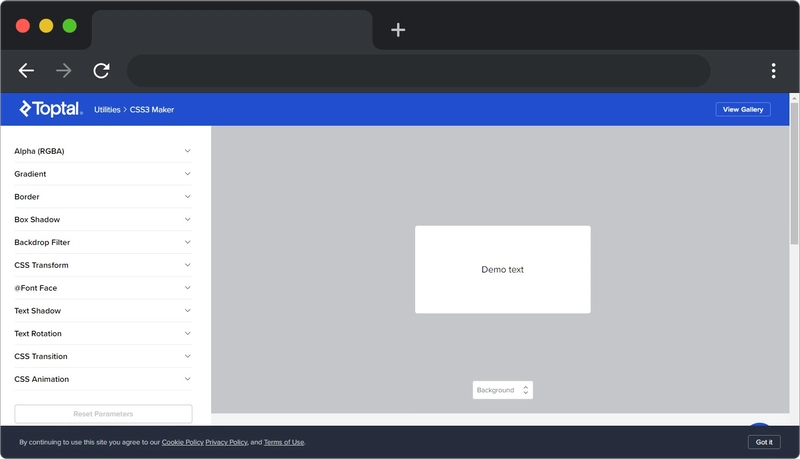Click the Demo text preview box
Viewport: 800px width, 459px height.
[x=503, y=269]
